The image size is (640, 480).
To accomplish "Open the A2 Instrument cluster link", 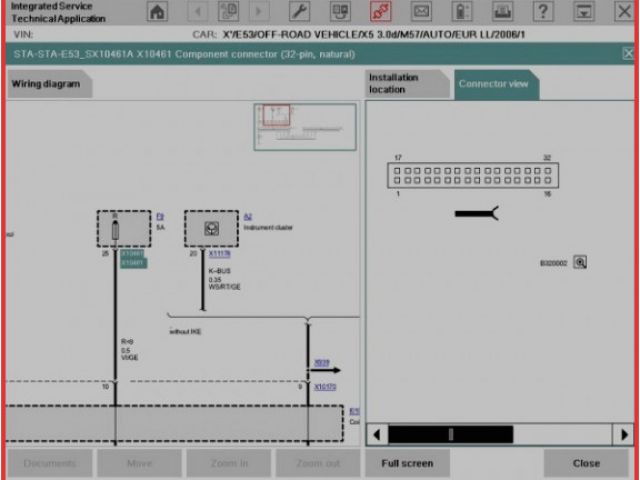I will [x=248, y=216].
